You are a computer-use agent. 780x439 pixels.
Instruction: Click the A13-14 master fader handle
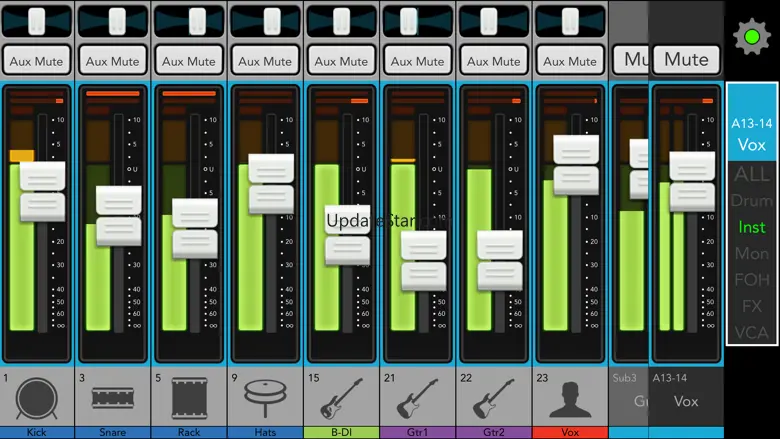(692, 181)
